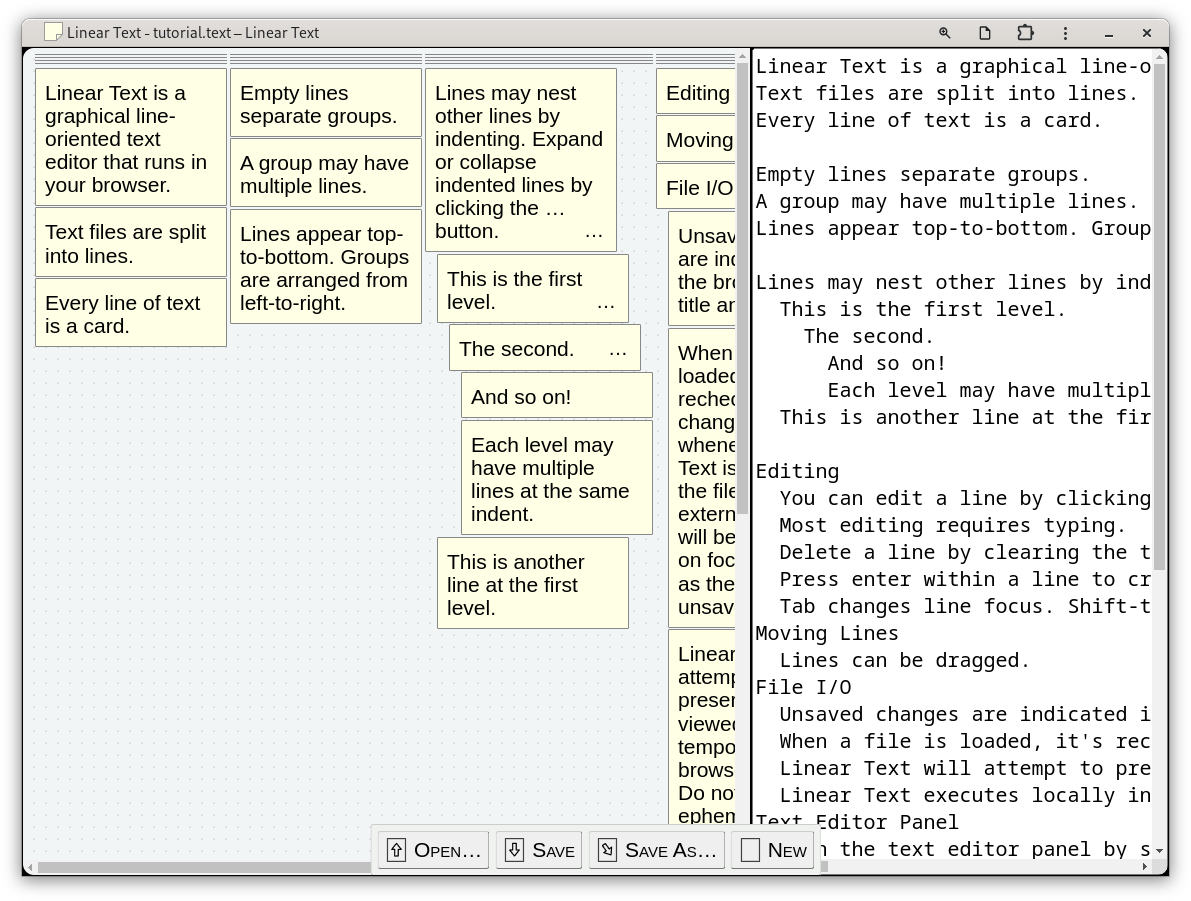Viewport: 1191px width, 901px height.
Task: Click the Open… upload arrow icon
Action: tap(396, 850)
